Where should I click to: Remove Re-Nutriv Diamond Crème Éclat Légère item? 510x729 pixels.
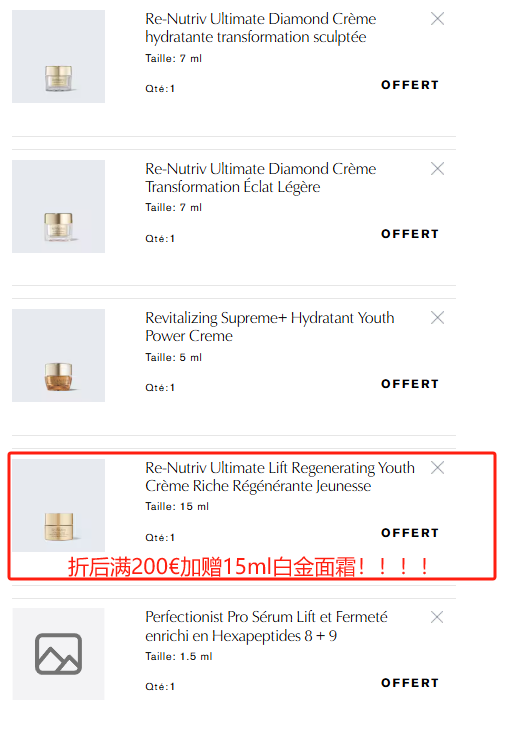pyautogui.click(x=437, y=168)
